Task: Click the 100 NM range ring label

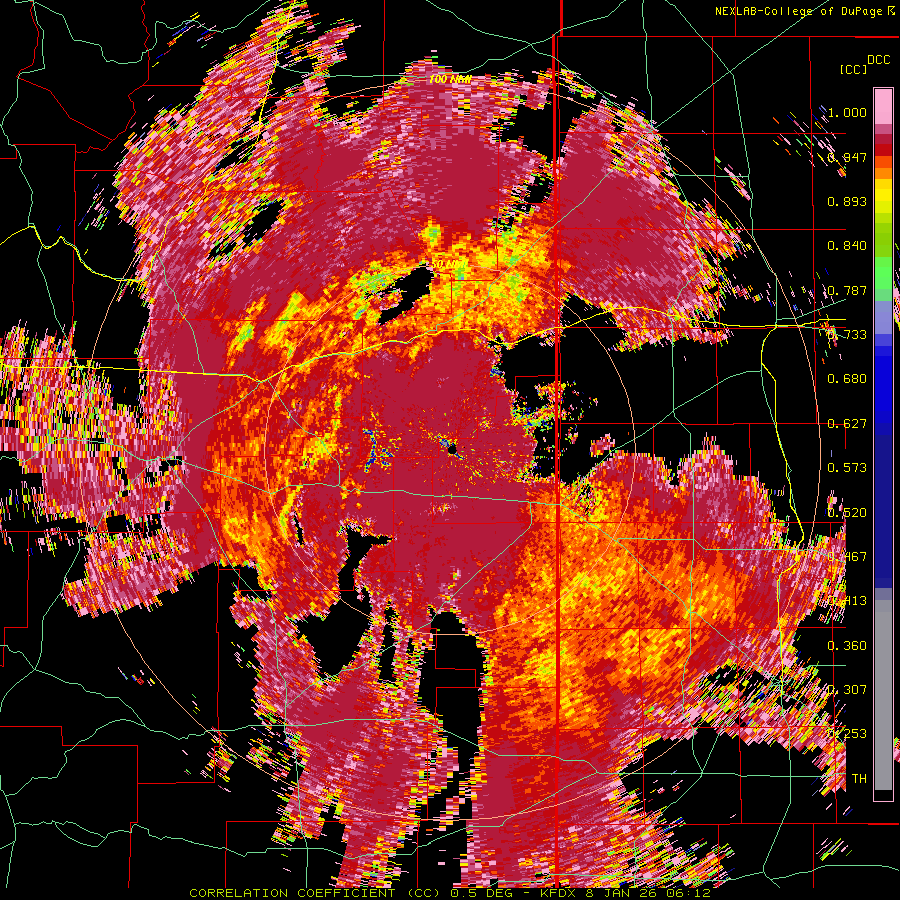Action: click(450, 80)
